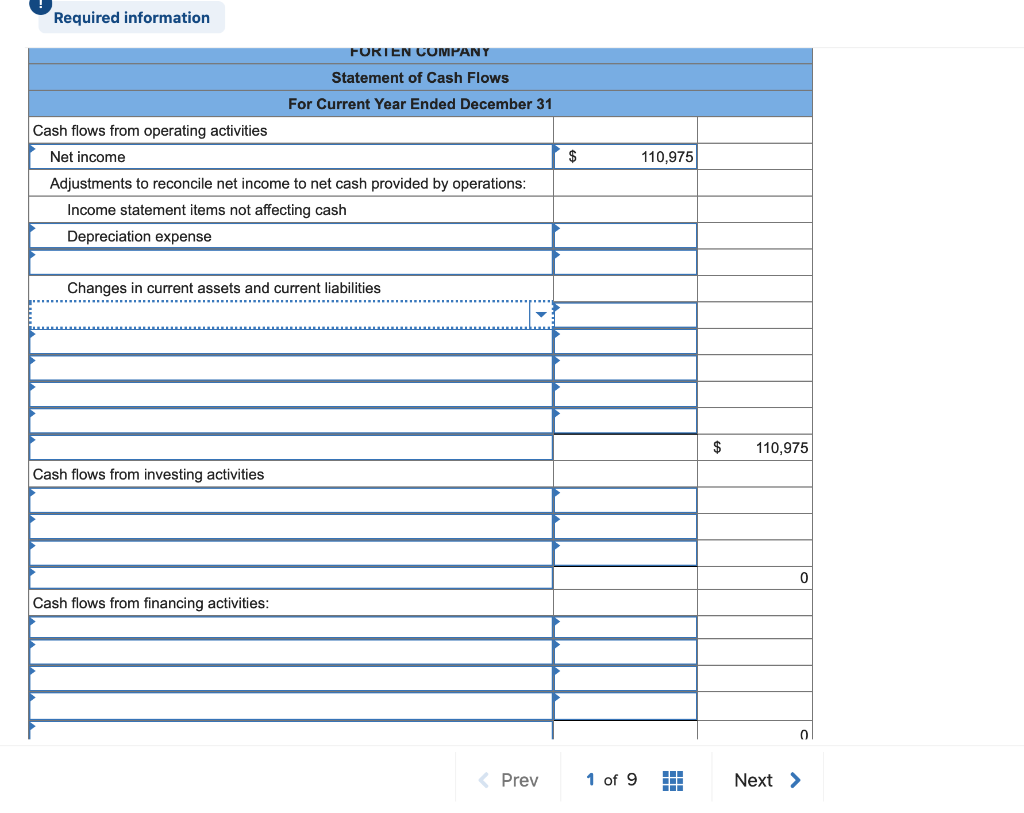Go back with the Prev button

[508, 780]
